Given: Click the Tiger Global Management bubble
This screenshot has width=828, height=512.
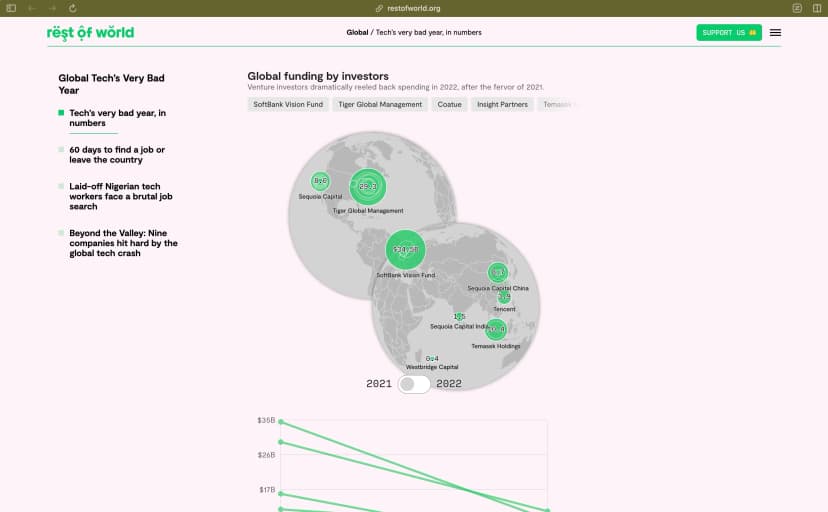Looking at the screenshot, I should coord(368,186).
